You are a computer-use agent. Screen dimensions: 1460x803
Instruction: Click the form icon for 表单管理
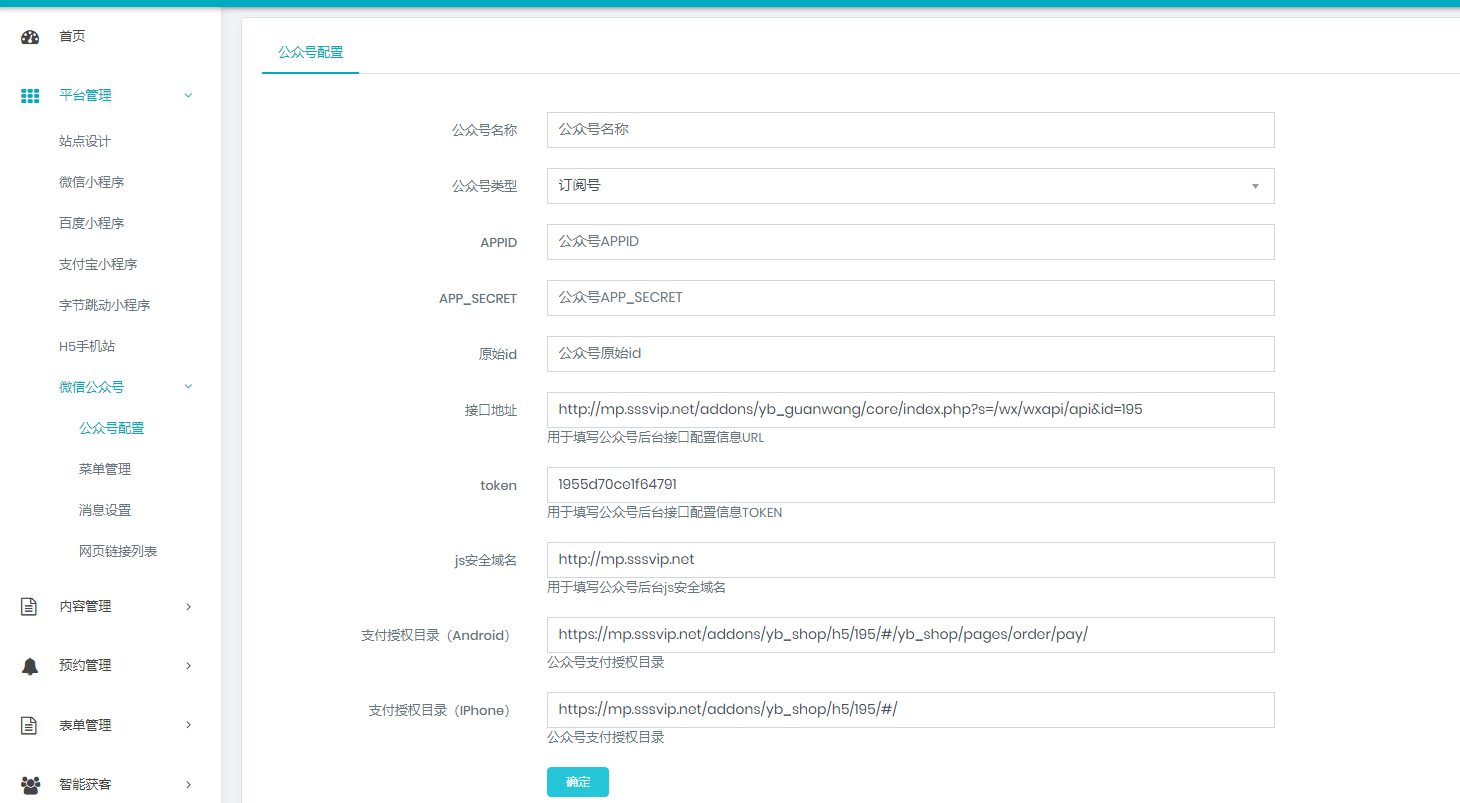30,725
